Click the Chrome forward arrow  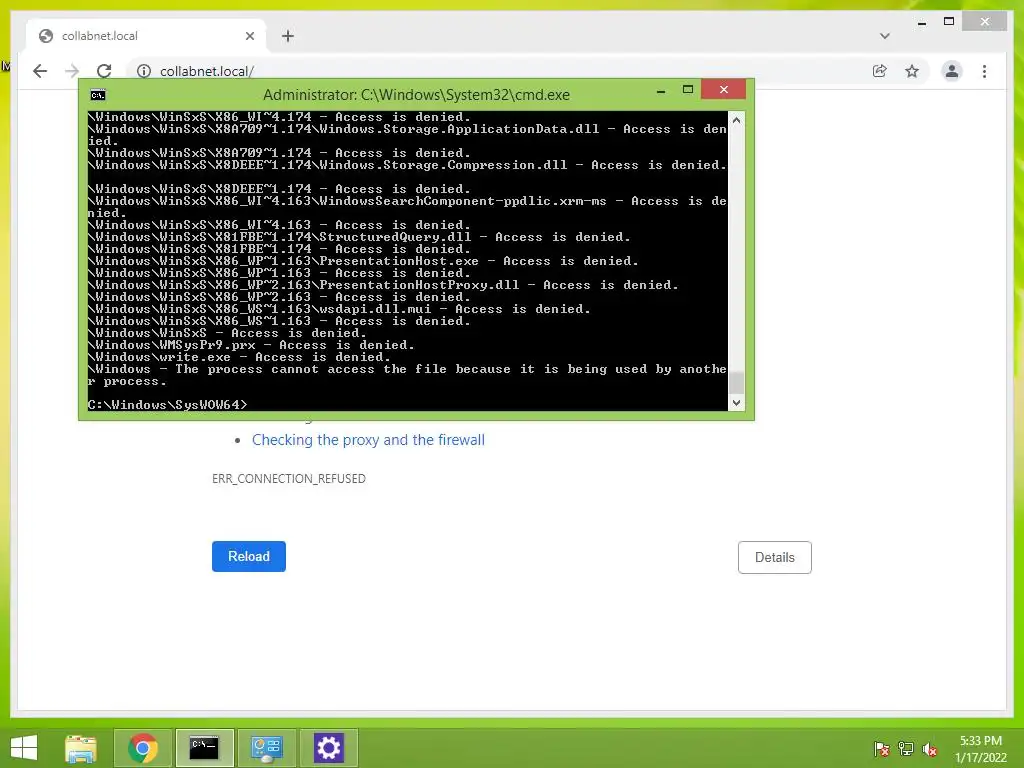click(x=72, y=71)
